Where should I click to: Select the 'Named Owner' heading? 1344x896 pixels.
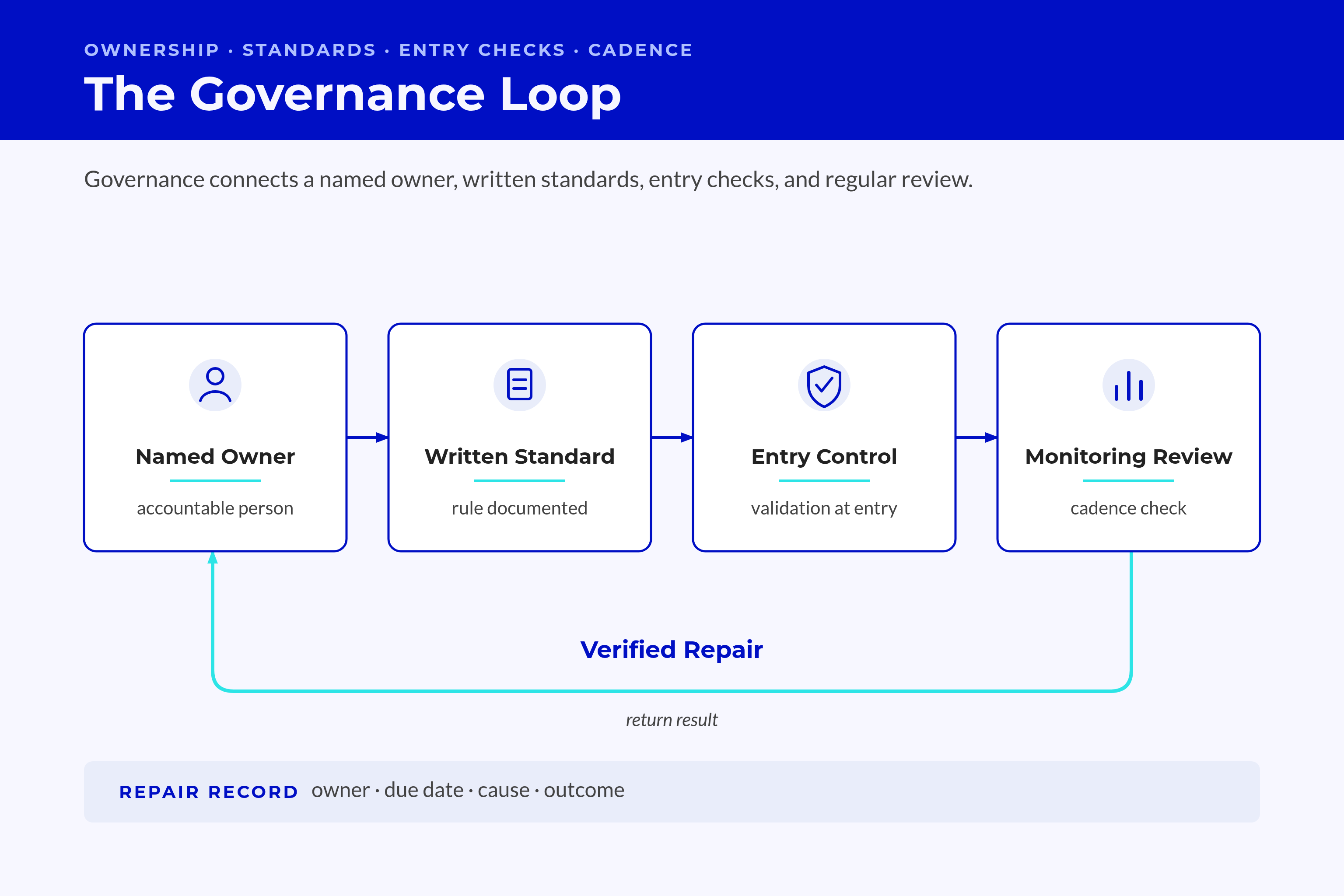click(x=215, y=457)
